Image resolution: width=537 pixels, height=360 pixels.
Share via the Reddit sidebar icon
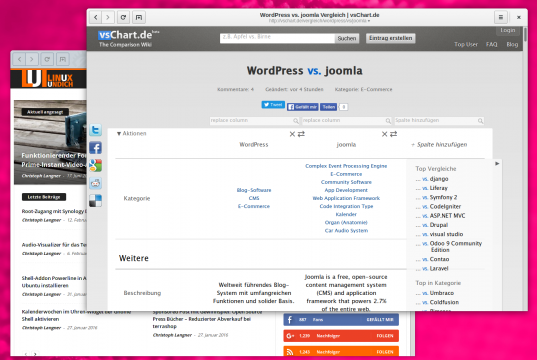[x=96, y=183]
